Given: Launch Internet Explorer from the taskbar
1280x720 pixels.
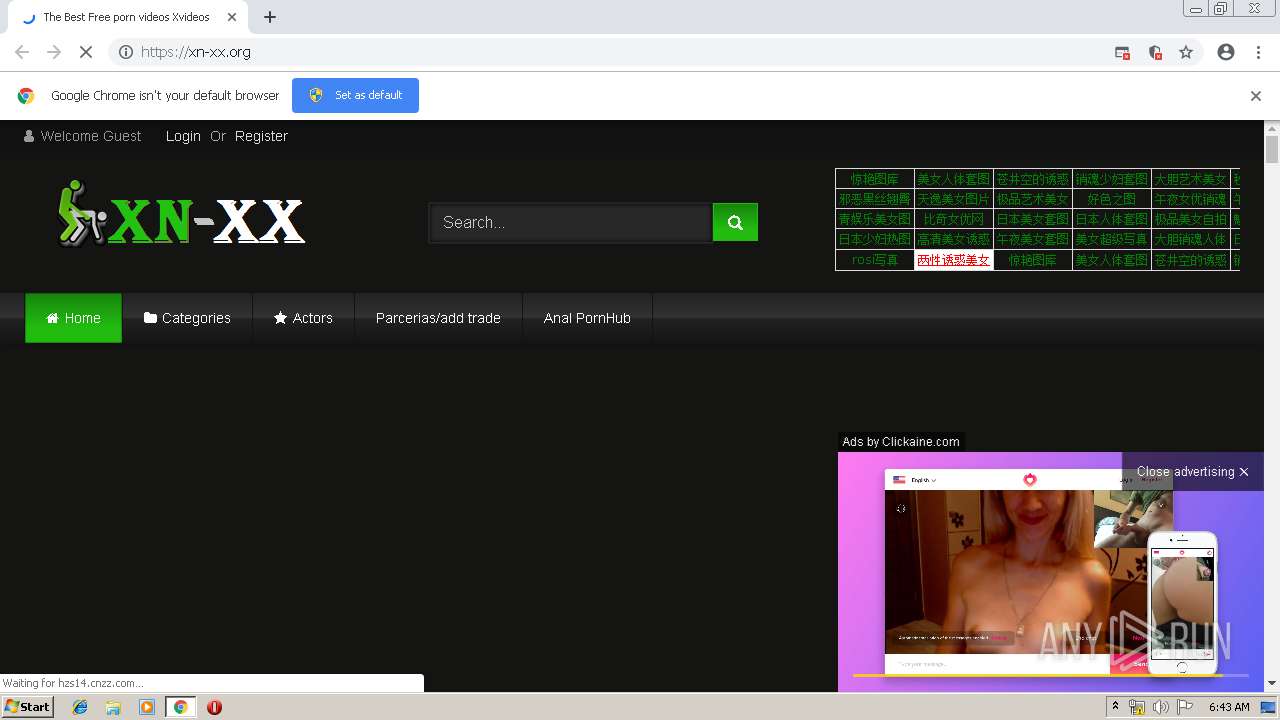Looking at the screenshot, I should [80, 707].
